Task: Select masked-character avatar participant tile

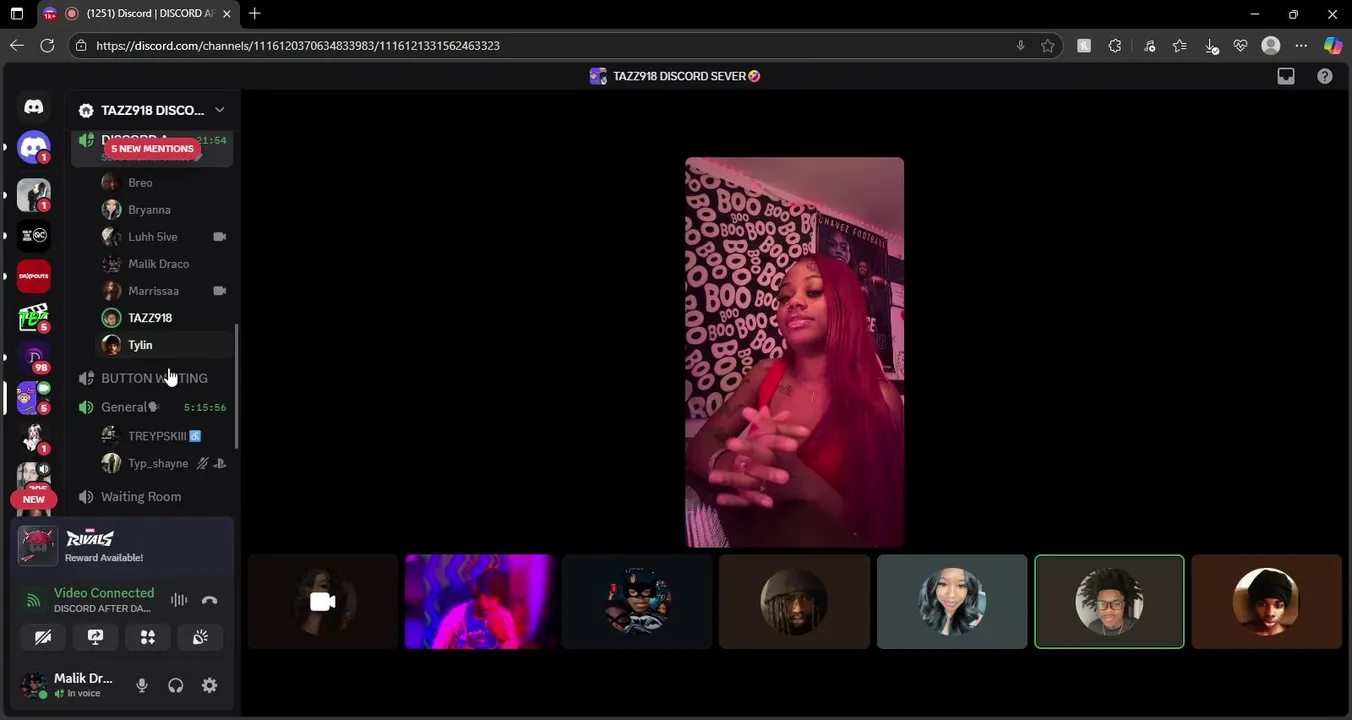Action: tap(637, 601)
